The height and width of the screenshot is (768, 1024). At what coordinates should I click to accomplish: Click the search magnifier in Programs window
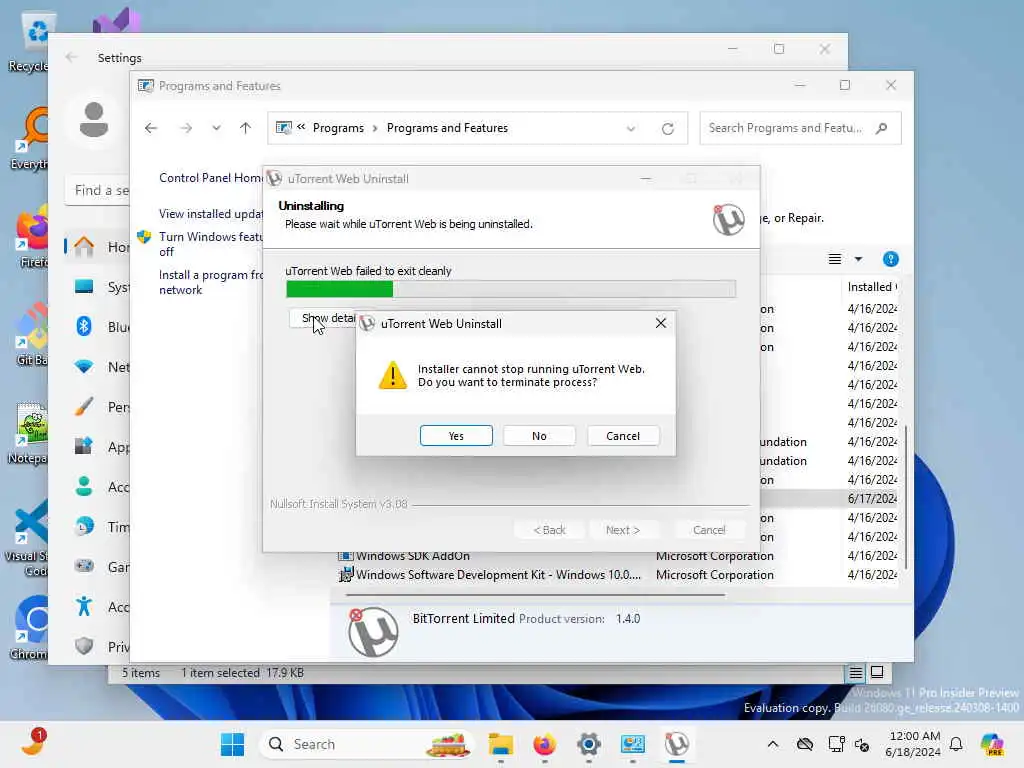click(882, 128)
